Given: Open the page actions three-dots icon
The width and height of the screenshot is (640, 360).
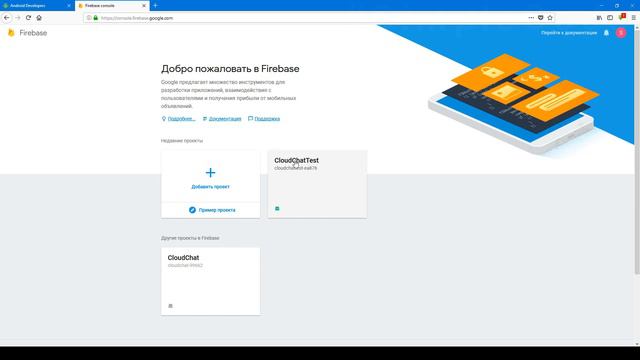Looking at the screenshot, I should (531, 18).
